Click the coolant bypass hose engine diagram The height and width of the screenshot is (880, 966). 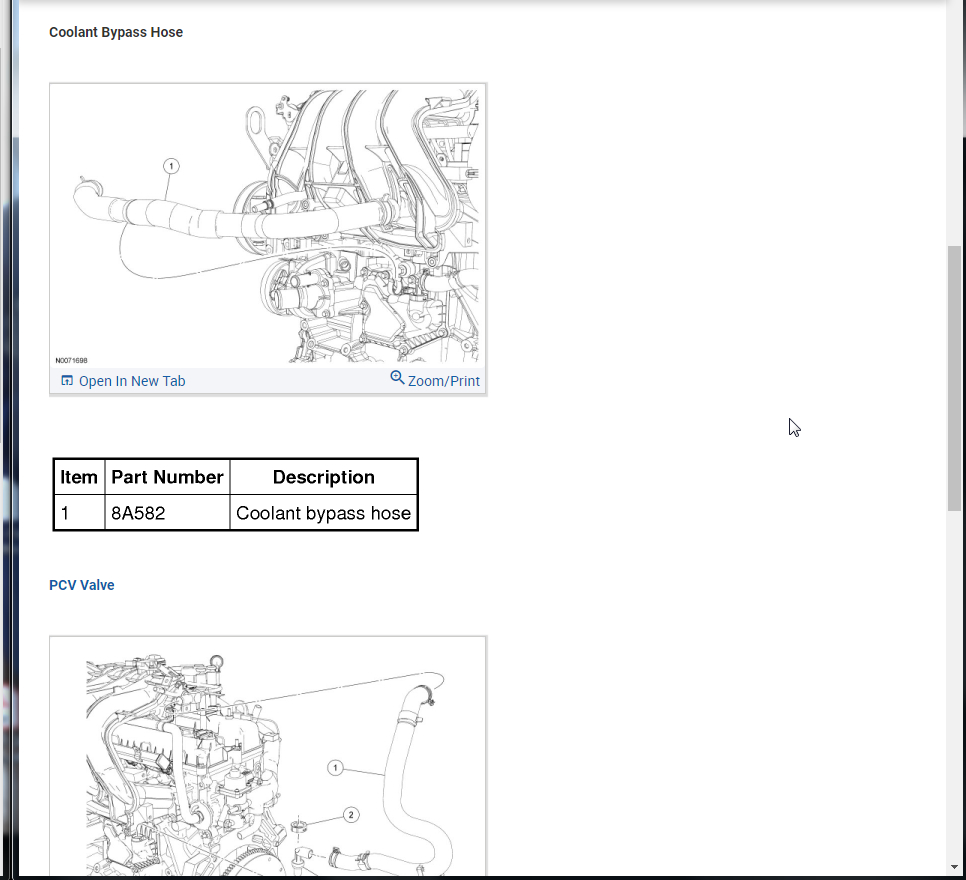[x=267, y=226]
